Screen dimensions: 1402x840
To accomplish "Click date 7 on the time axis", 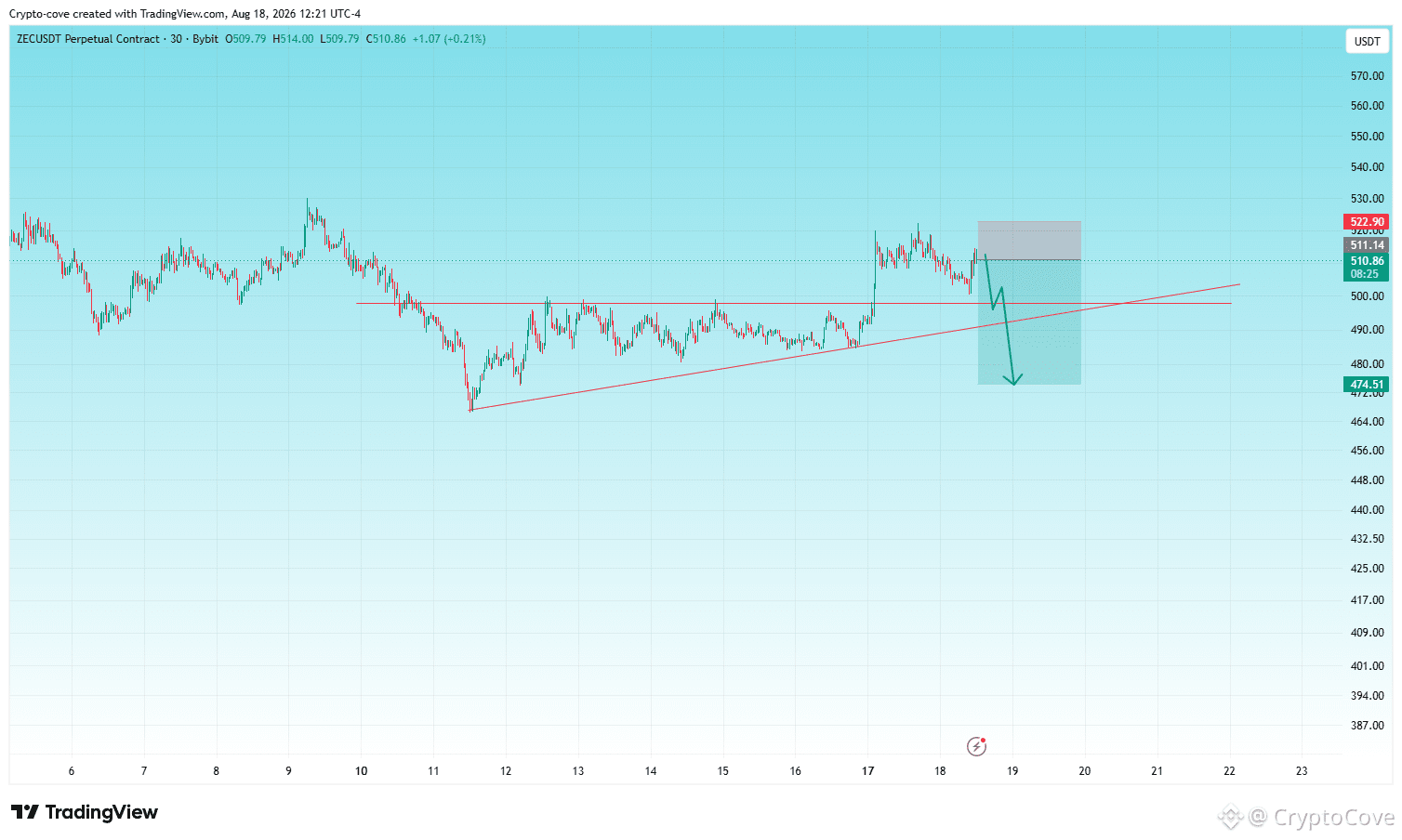I will point(144,771).
